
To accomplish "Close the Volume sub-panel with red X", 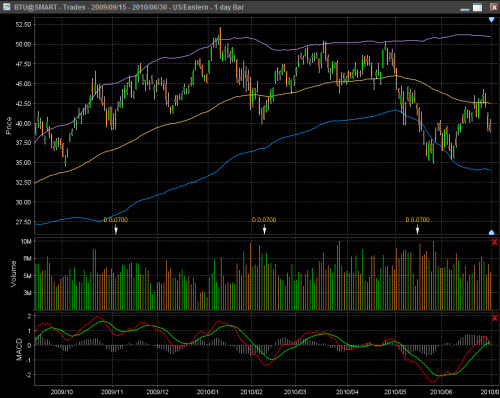I will pos(494,242).
